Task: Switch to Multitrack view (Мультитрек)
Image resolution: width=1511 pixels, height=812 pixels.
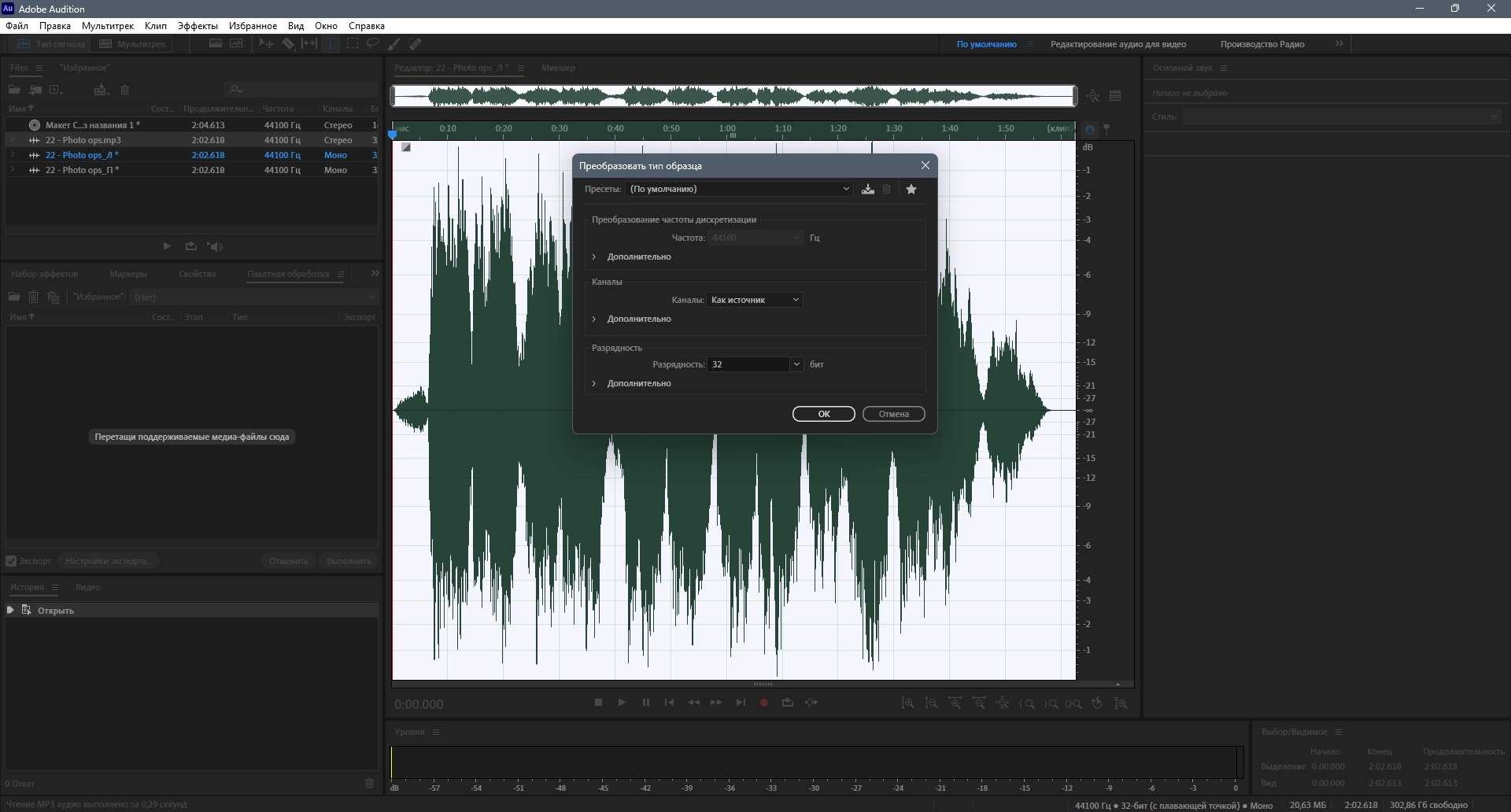Action: 132,44
